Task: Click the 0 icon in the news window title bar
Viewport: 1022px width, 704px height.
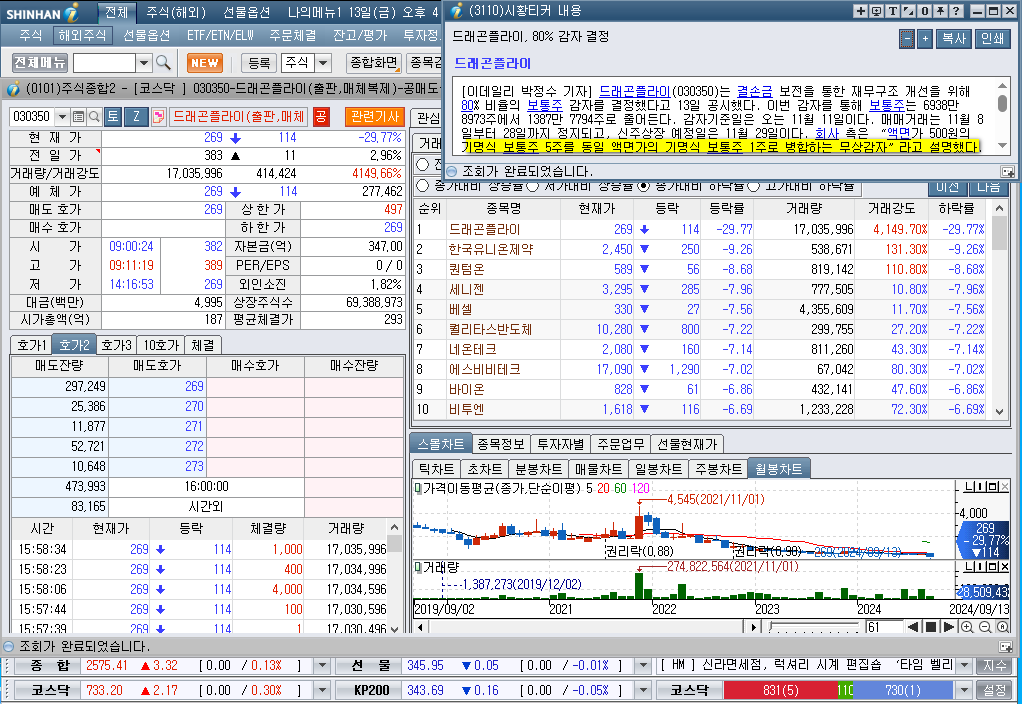Action: pyautogui.click(x=924, y=11)
